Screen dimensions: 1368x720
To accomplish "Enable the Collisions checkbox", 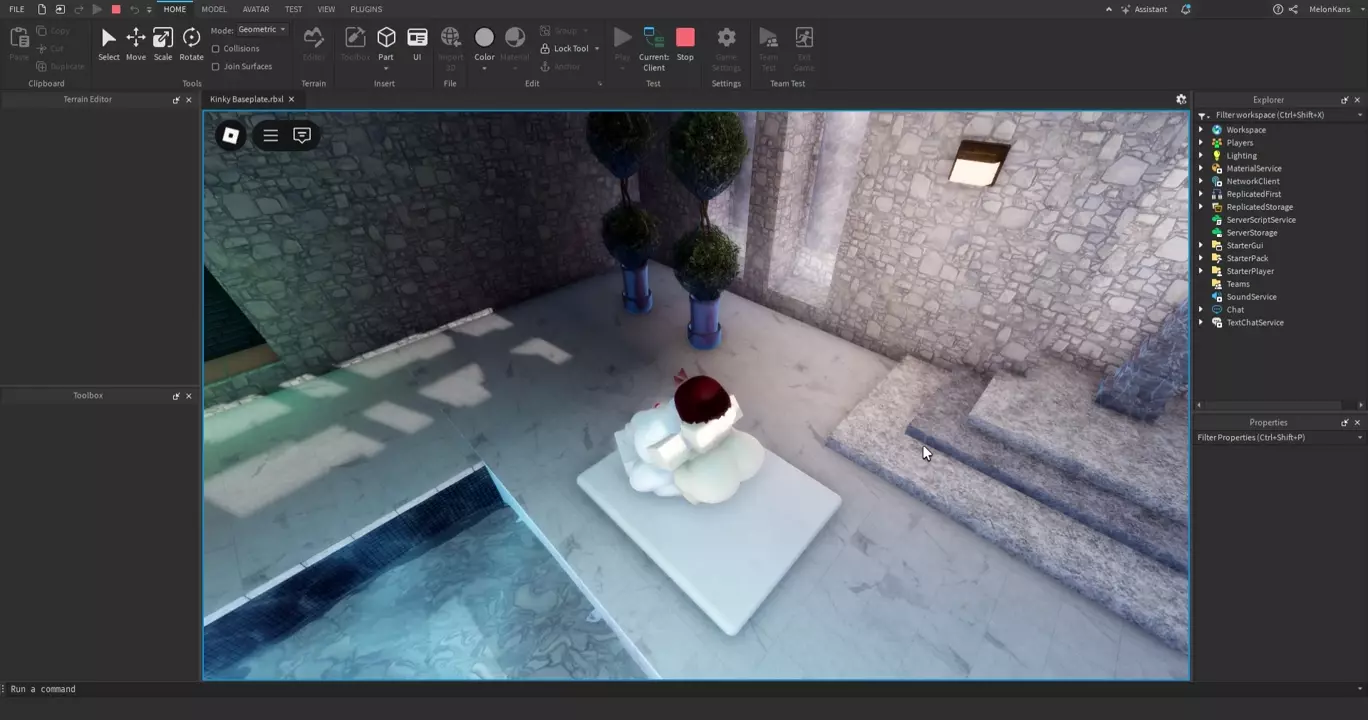I will pyautogui.click(x=216, y=49).
